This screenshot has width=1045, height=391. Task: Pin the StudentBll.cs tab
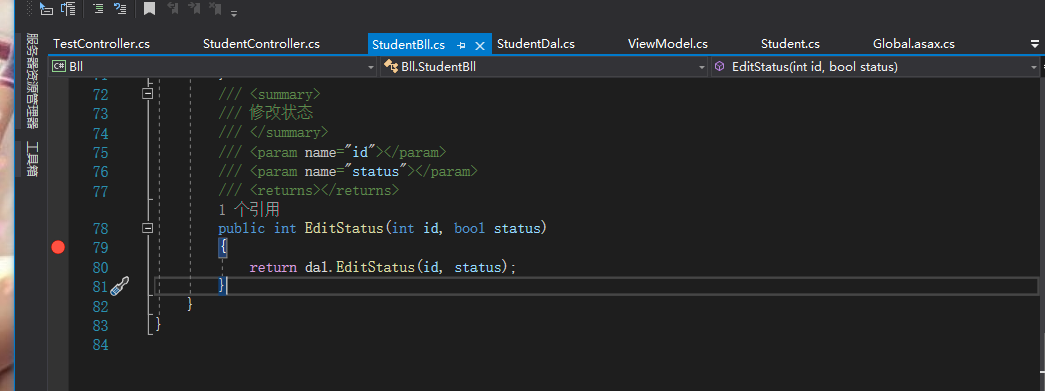coord(461,45)
